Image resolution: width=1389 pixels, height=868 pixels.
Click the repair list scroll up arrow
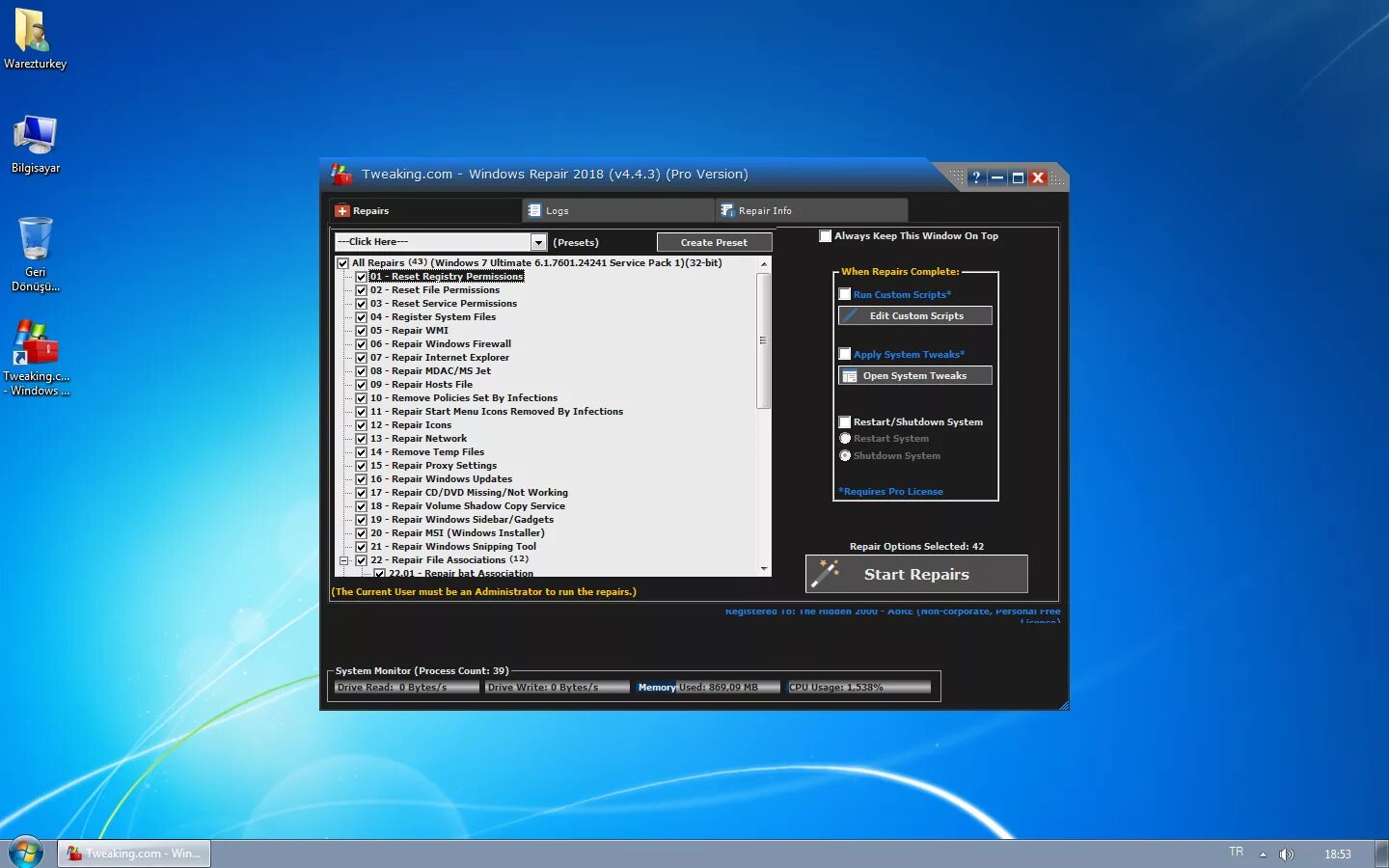pos(764,264)
